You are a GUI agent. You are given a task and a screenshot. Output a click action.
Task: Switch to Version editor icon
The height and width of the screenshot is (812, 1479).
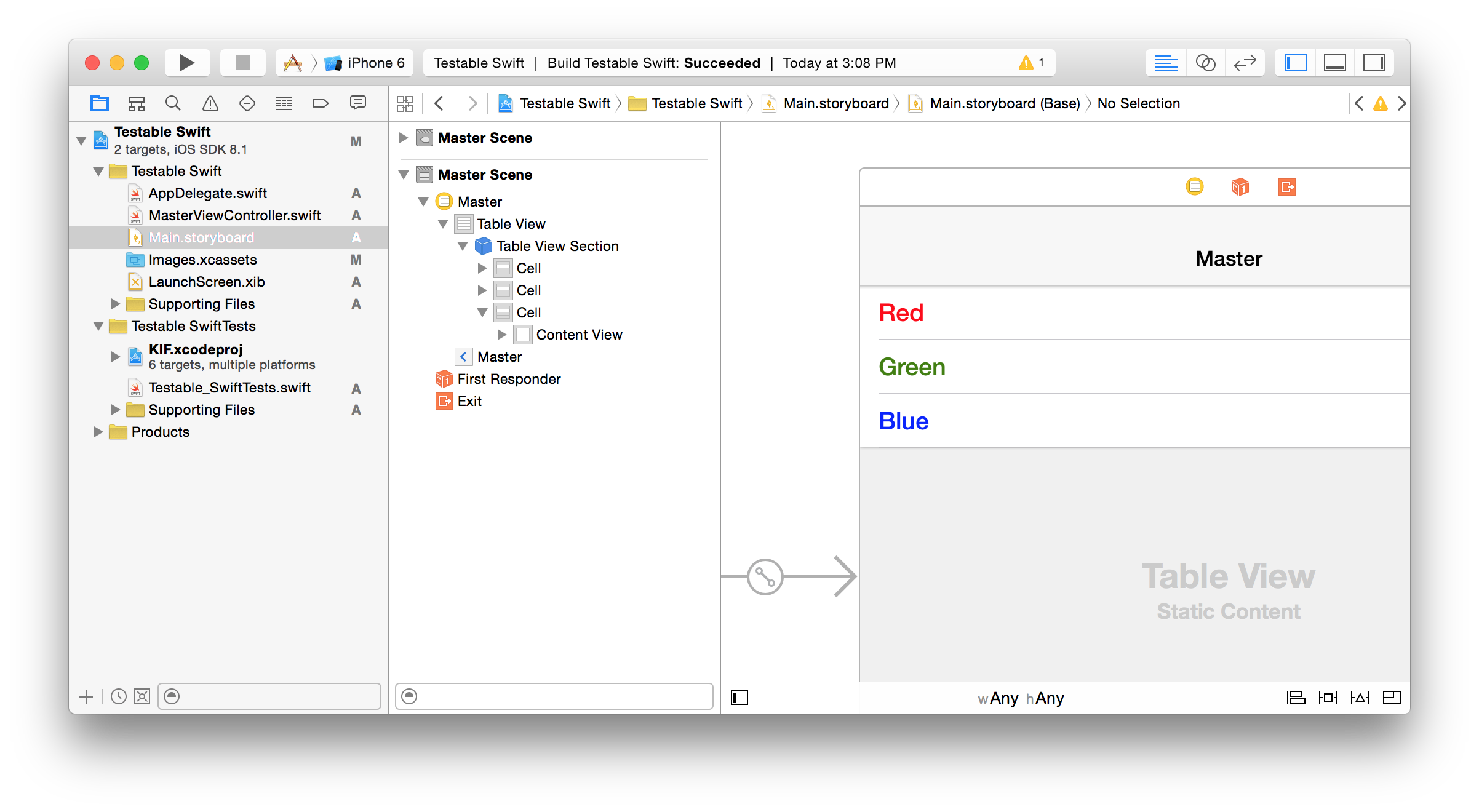pos(1245,63)
